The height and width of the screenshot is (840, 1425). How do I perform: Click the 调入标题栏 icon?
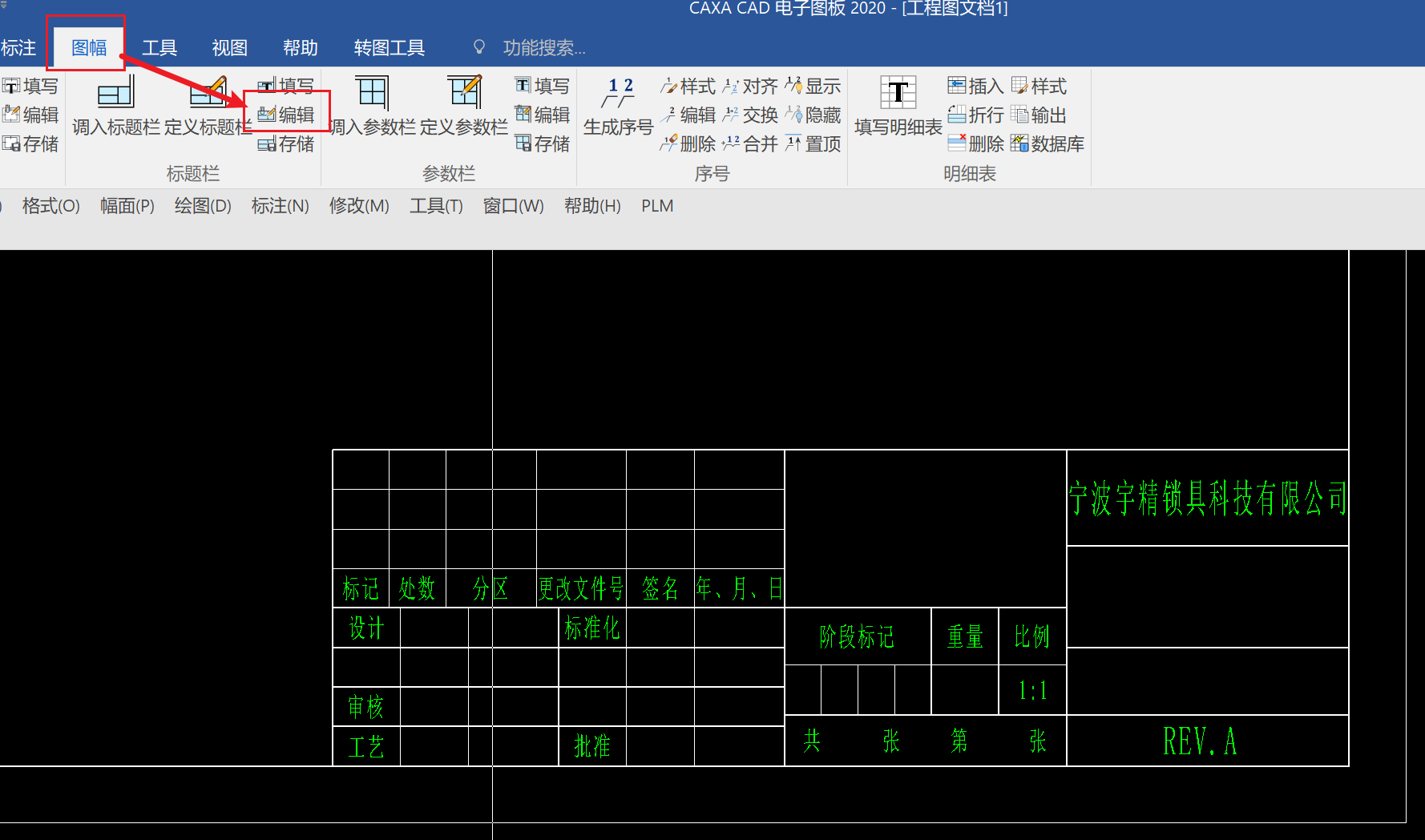(x=115, y=93)
